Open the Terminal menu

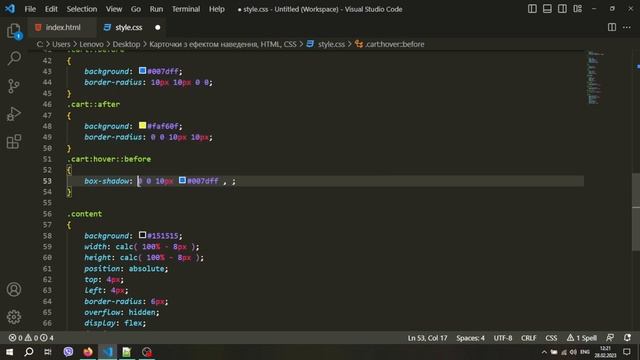[x=186, y=9]
